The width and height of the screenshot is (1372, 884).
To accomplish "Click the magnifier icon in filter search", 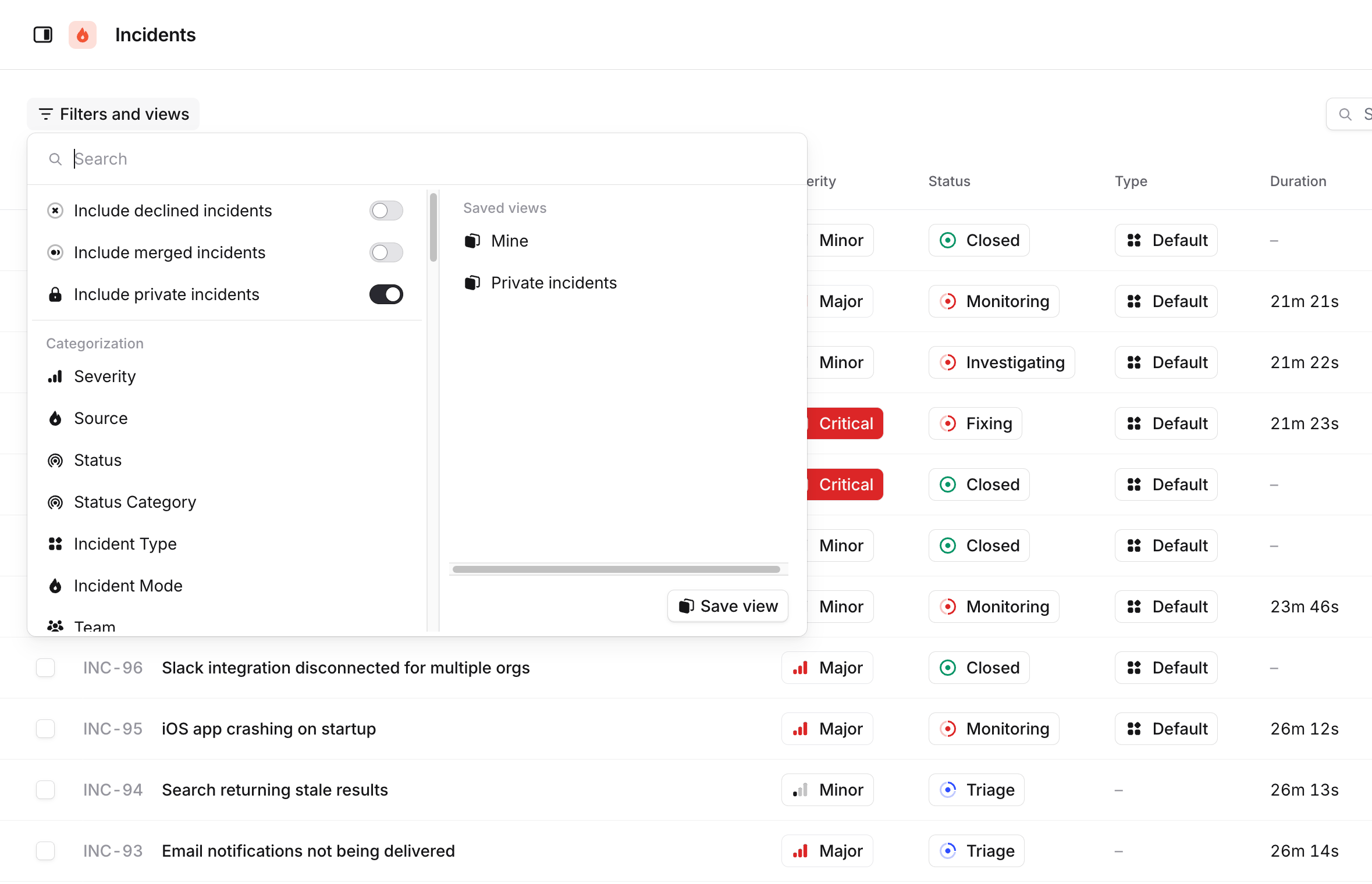I will coord(55,159).
